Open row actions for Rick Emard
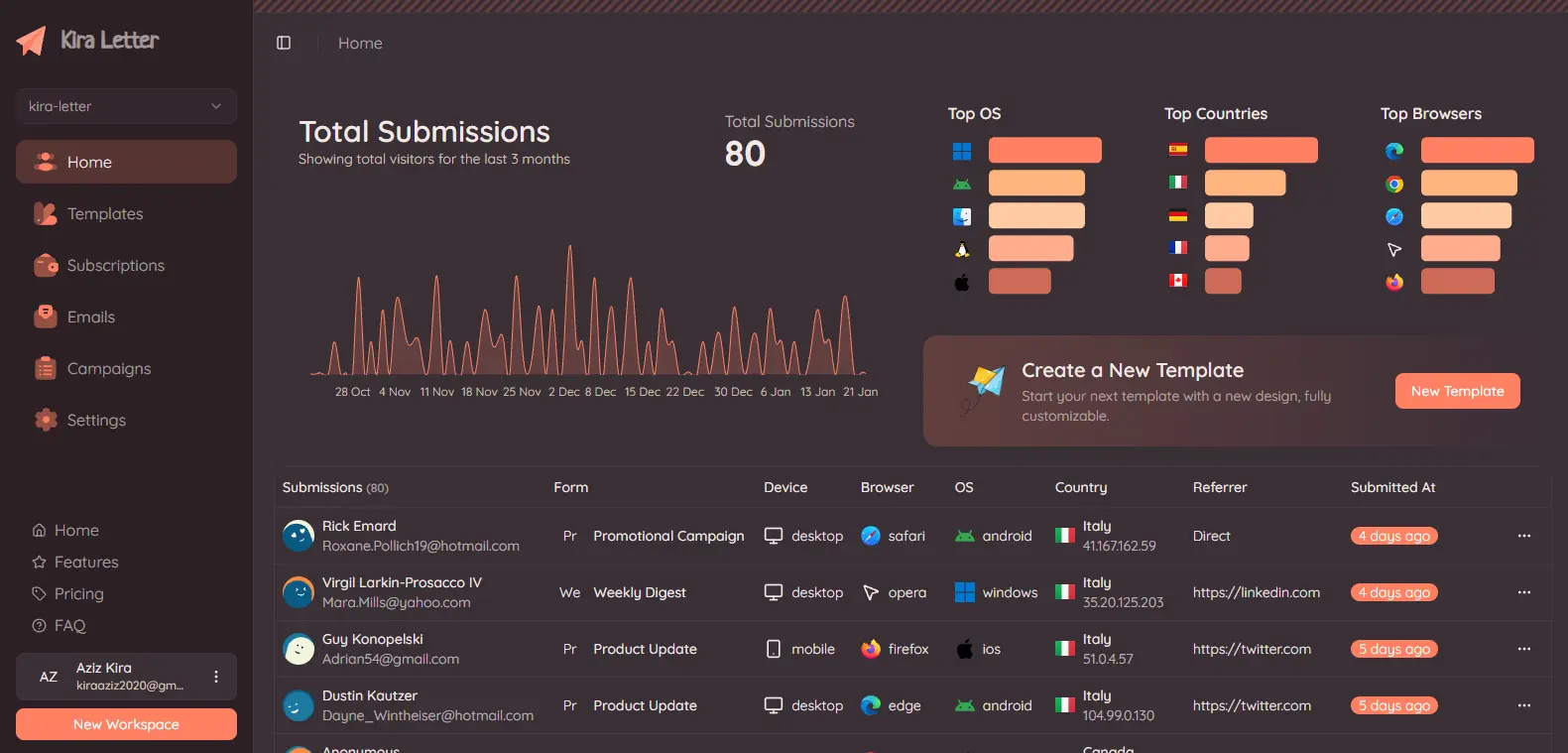This screenshot has height=753, width=1568. coord(1523,536)
